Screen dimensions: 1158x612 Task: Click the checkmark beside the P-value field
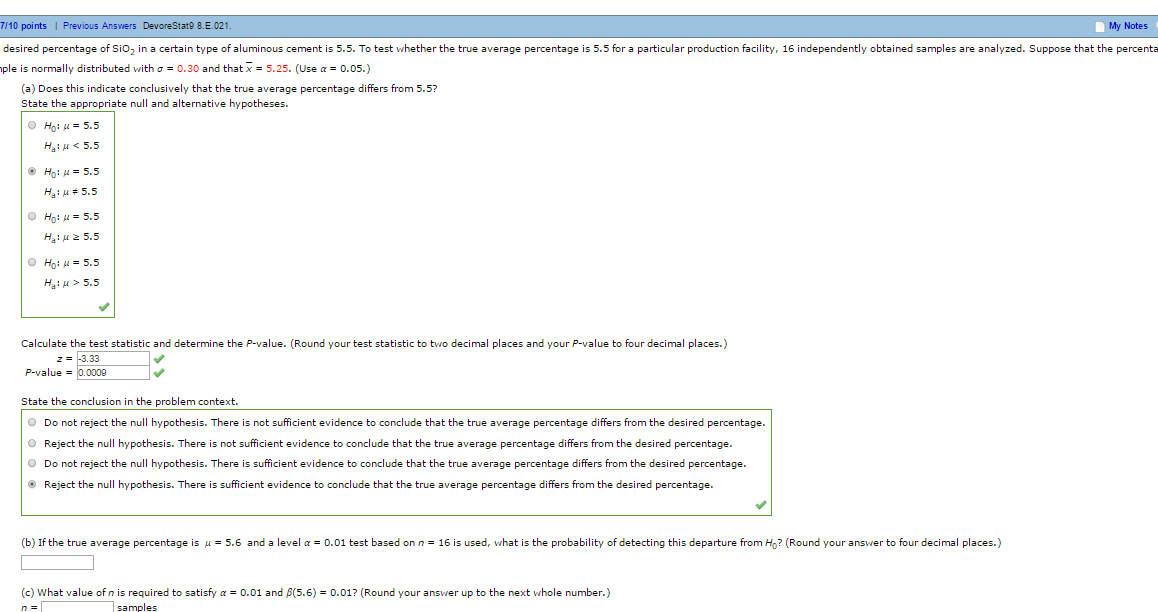[x=158, y=371]
